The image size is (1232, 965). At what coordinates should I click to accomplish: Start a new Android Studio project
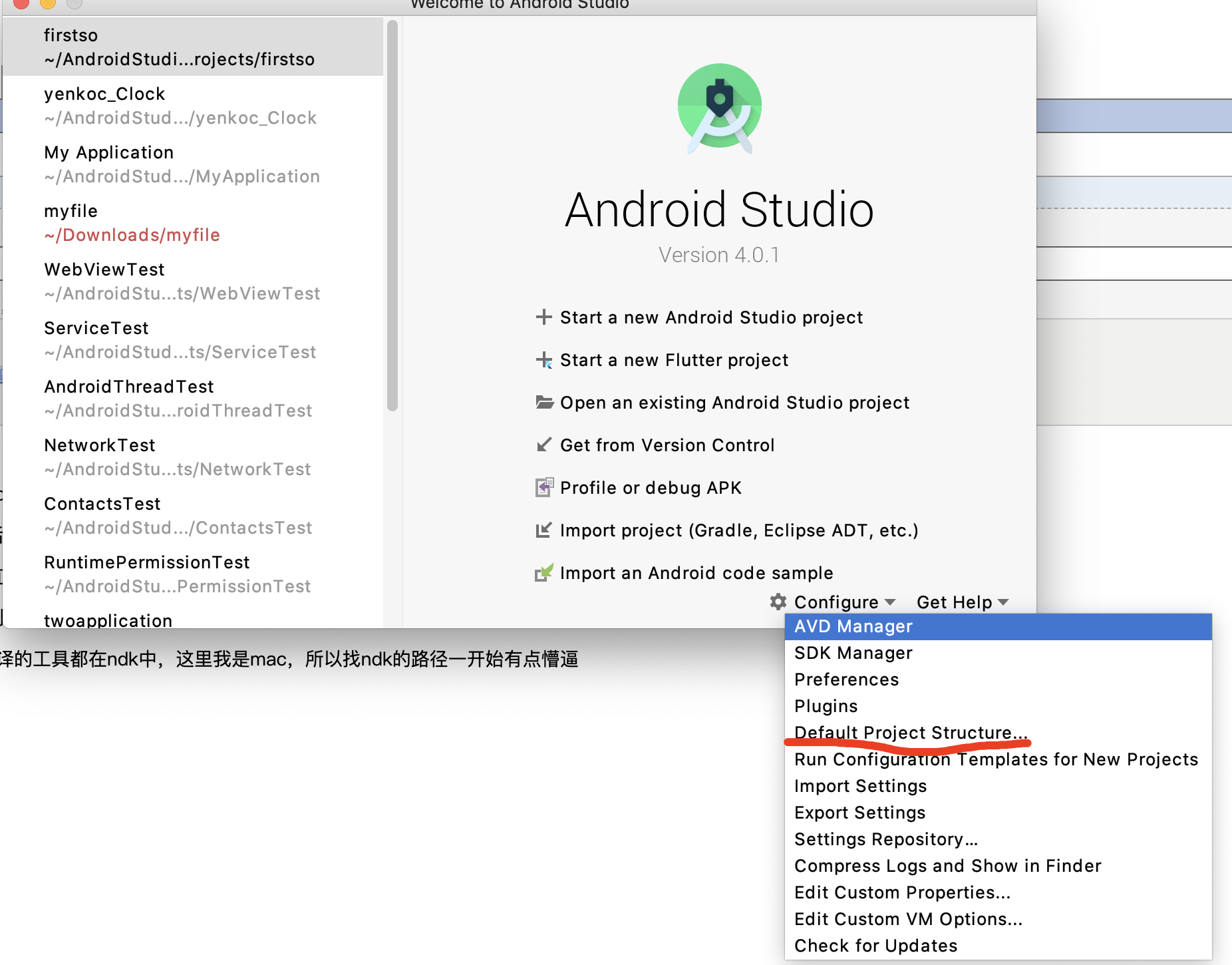click(711, 317)
